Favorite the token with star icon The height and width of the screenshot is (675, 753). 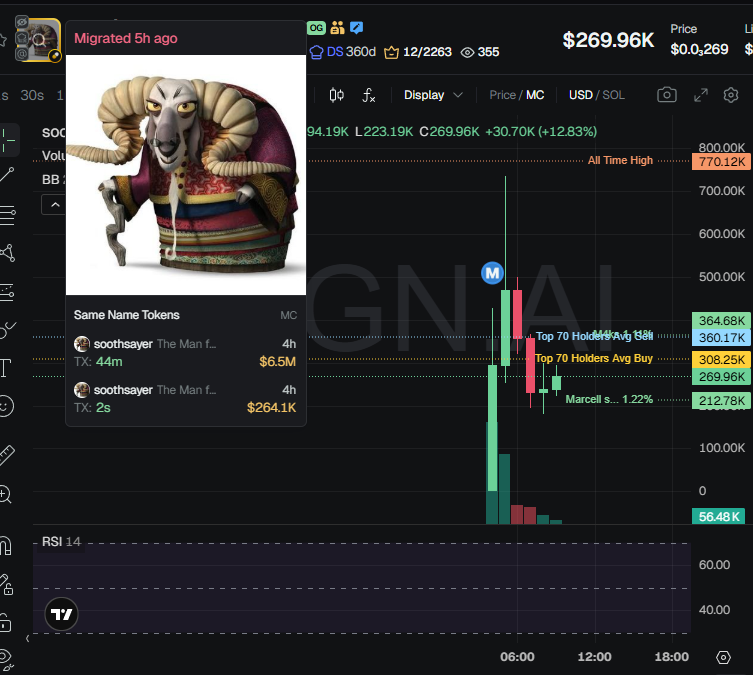tap(3, 40)
